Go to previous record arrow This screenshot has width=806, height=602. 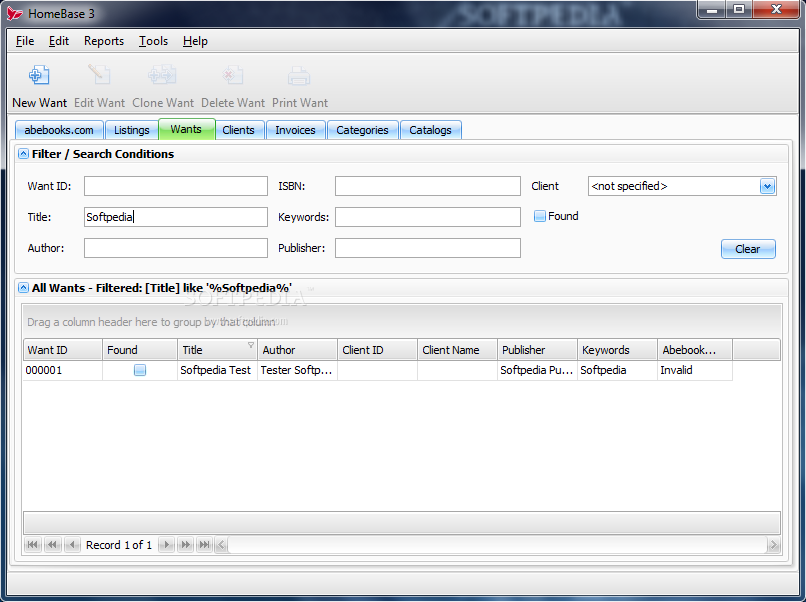(x=72, y=544)
